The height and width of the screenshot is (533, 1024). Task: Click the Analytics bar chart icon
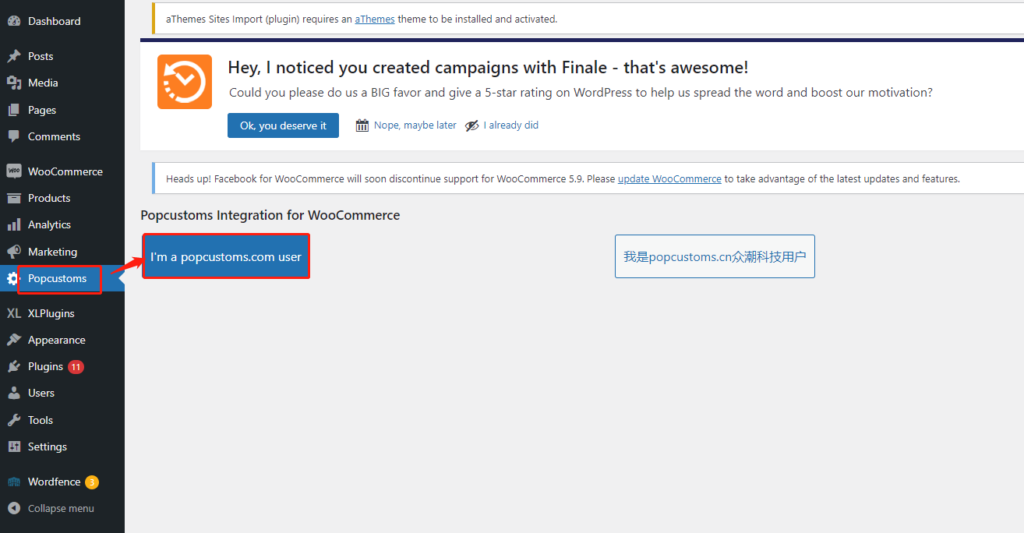(14, 225)
